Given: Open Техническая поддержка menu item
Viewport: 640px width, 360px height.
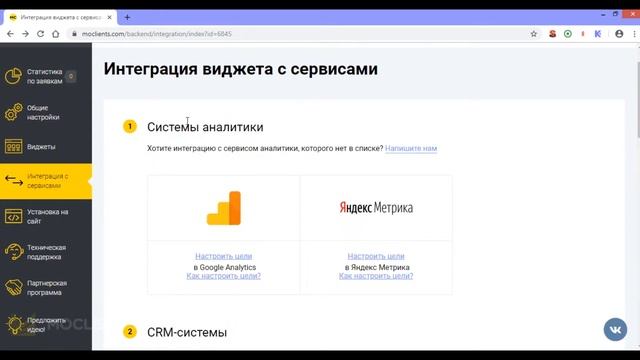Looking at the screenshot, I should tap(46, 252).
